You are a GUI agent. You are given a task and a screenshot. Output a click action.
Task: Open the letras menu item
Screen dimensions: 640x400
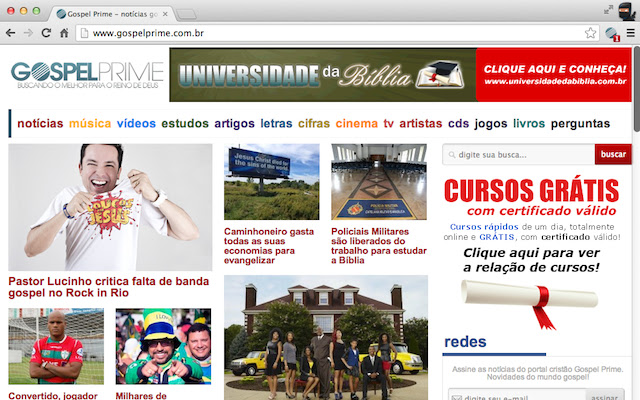[276, 123]
